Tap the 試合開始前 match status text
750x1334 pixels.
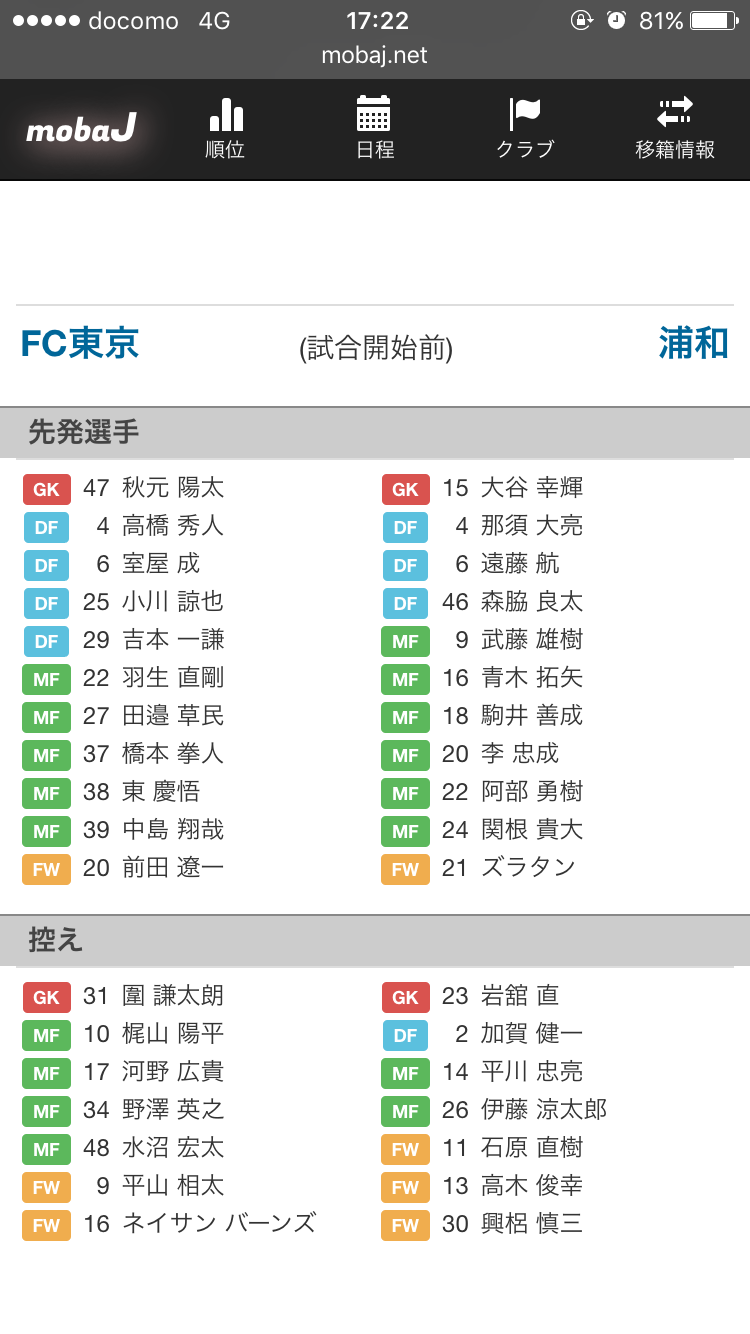click(x=376, y=349)
